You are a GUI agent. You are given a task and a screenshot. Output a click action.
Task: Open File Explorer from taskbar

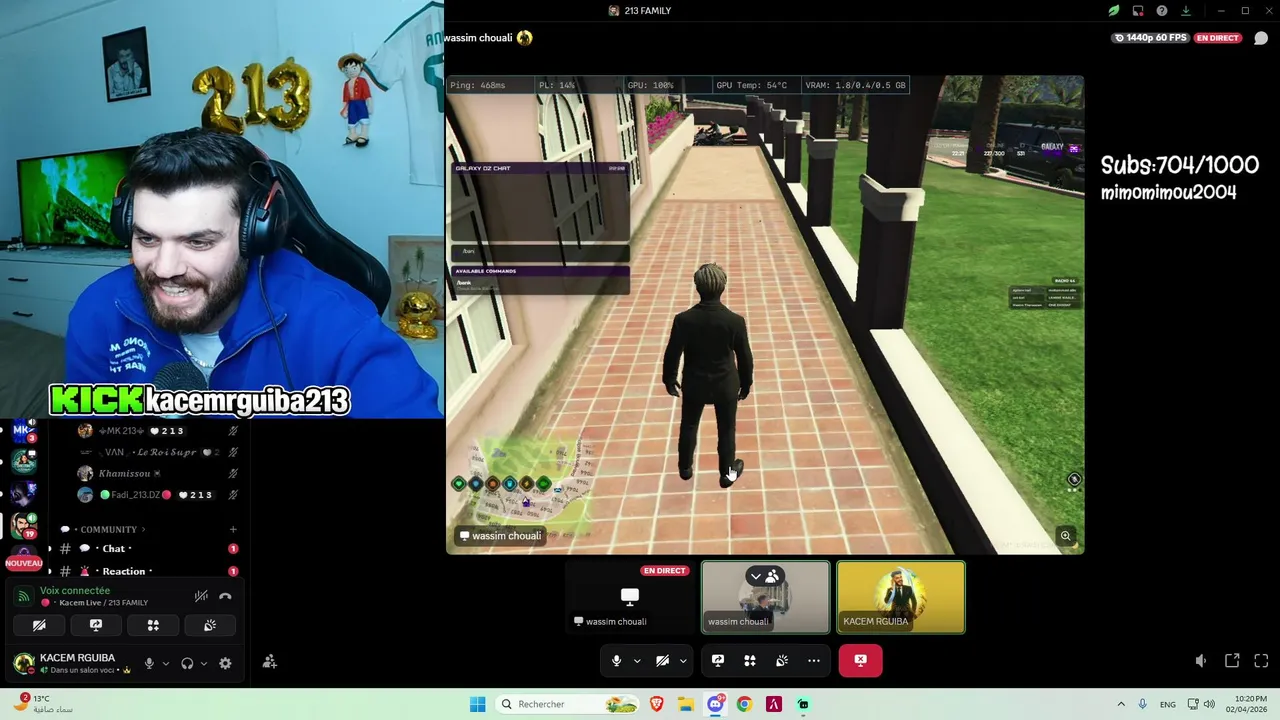pyautogui.click(x=686, y=704)
